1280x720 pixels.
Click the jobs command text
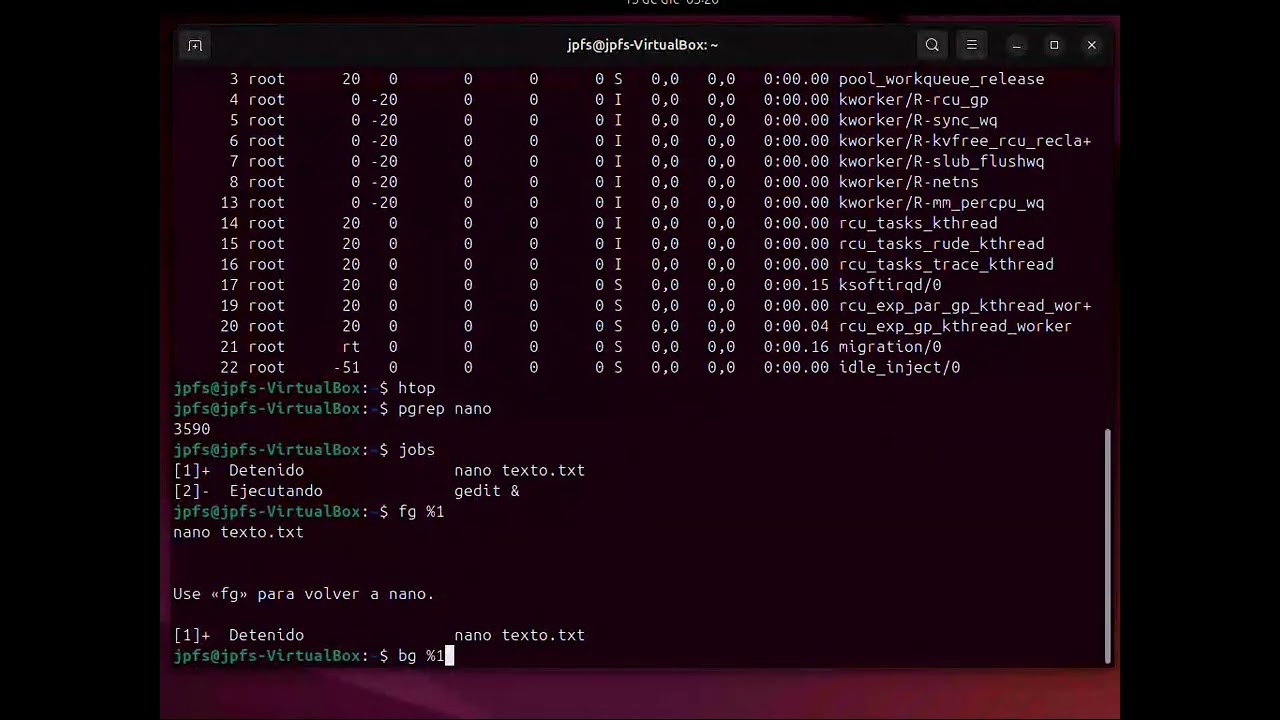tap(416, 450)
